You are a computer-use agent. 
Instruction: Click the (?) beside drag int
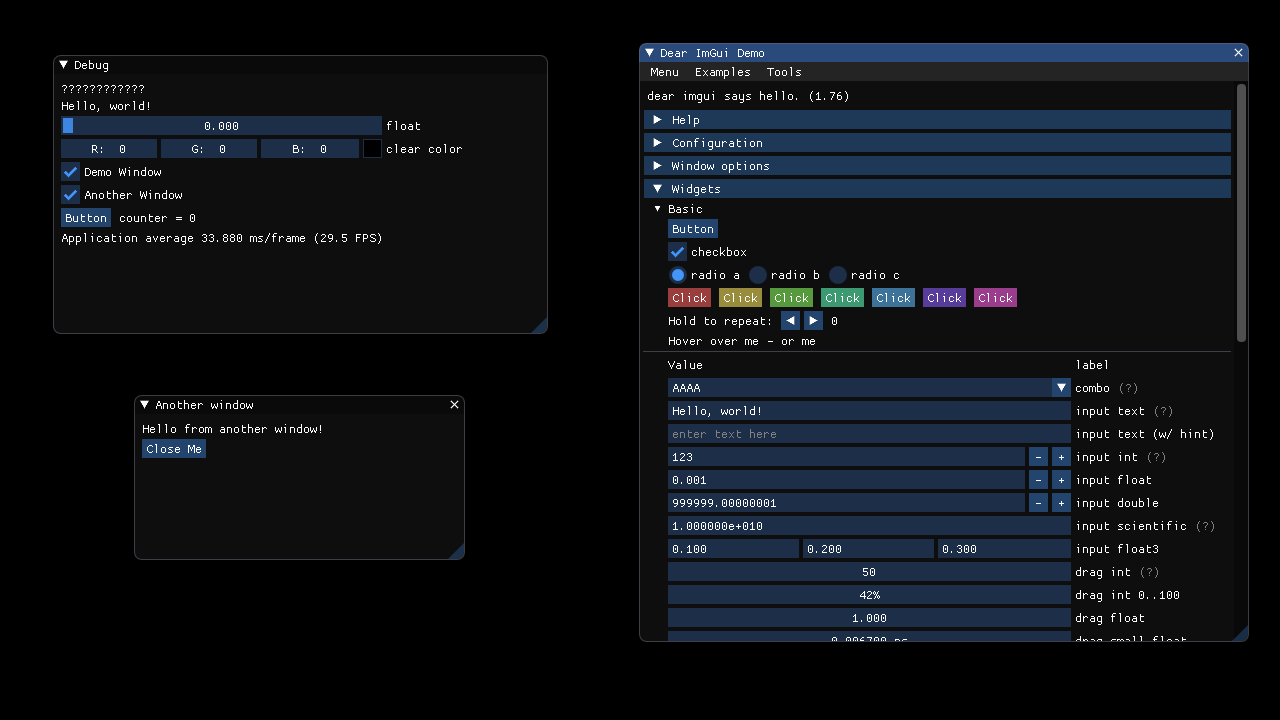tap(1149, 572)
